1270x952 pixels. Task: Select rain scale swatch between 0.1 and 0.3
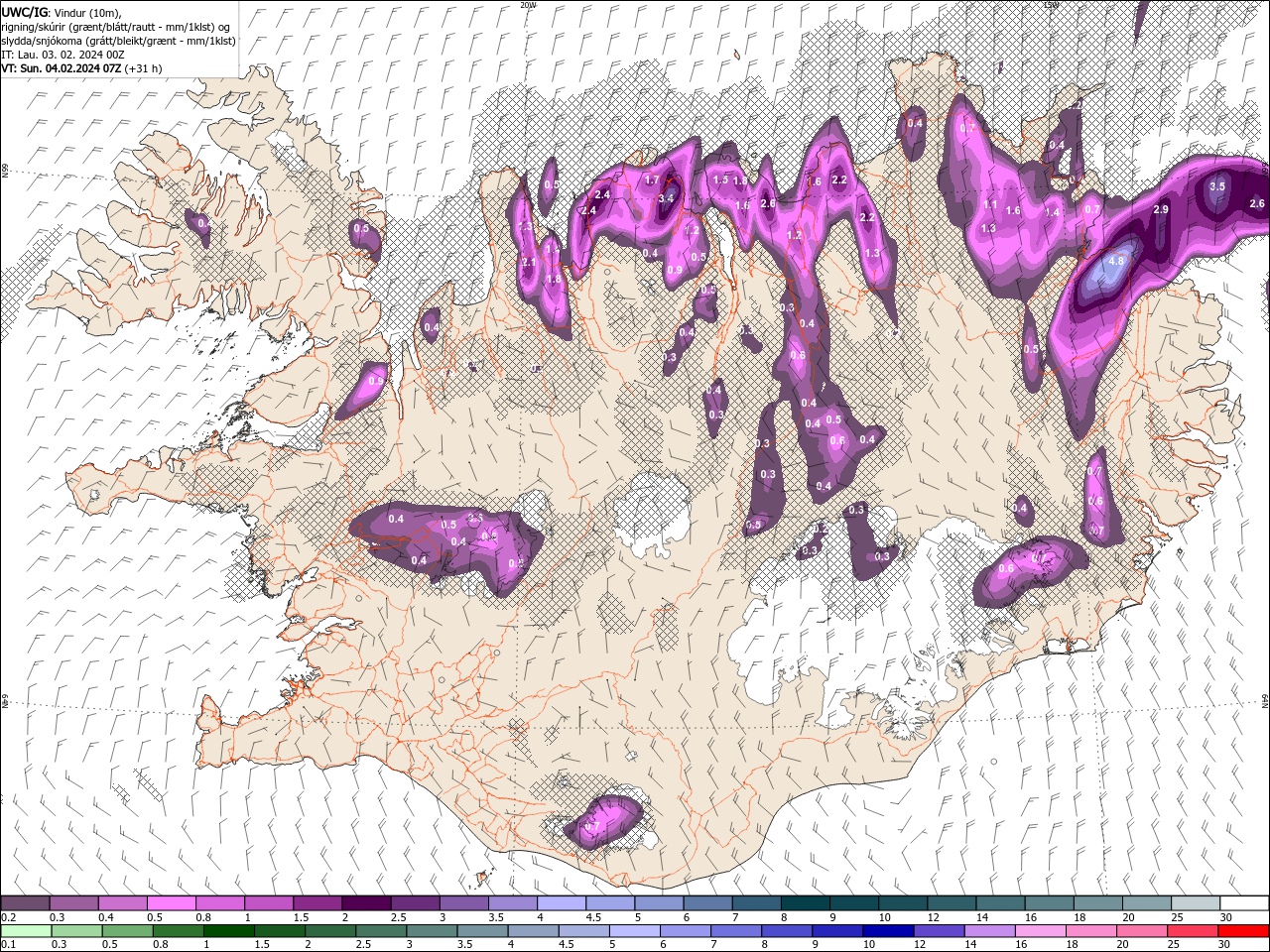(x=25, y=931)
